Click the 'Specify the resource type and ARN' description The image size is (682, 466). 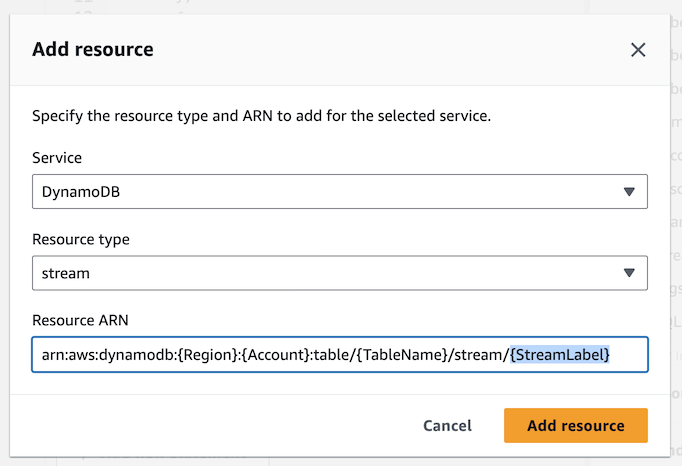pos(261,116)
